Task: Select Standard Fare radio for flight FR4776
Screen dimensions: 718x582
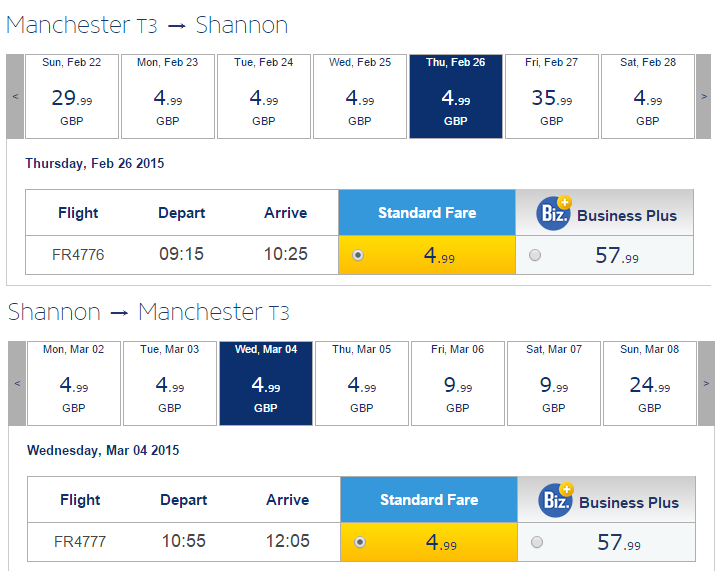Action: click(358, 255)
